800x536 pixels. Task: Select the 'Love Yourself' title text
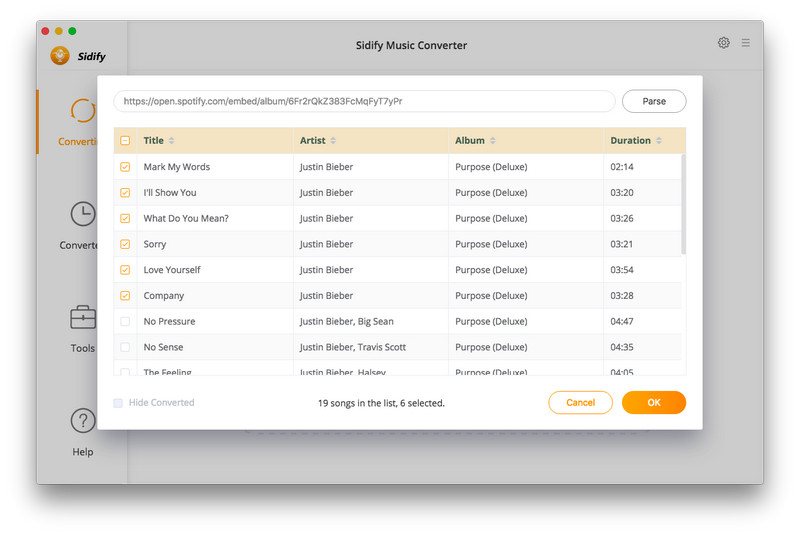tap(172, 270)
